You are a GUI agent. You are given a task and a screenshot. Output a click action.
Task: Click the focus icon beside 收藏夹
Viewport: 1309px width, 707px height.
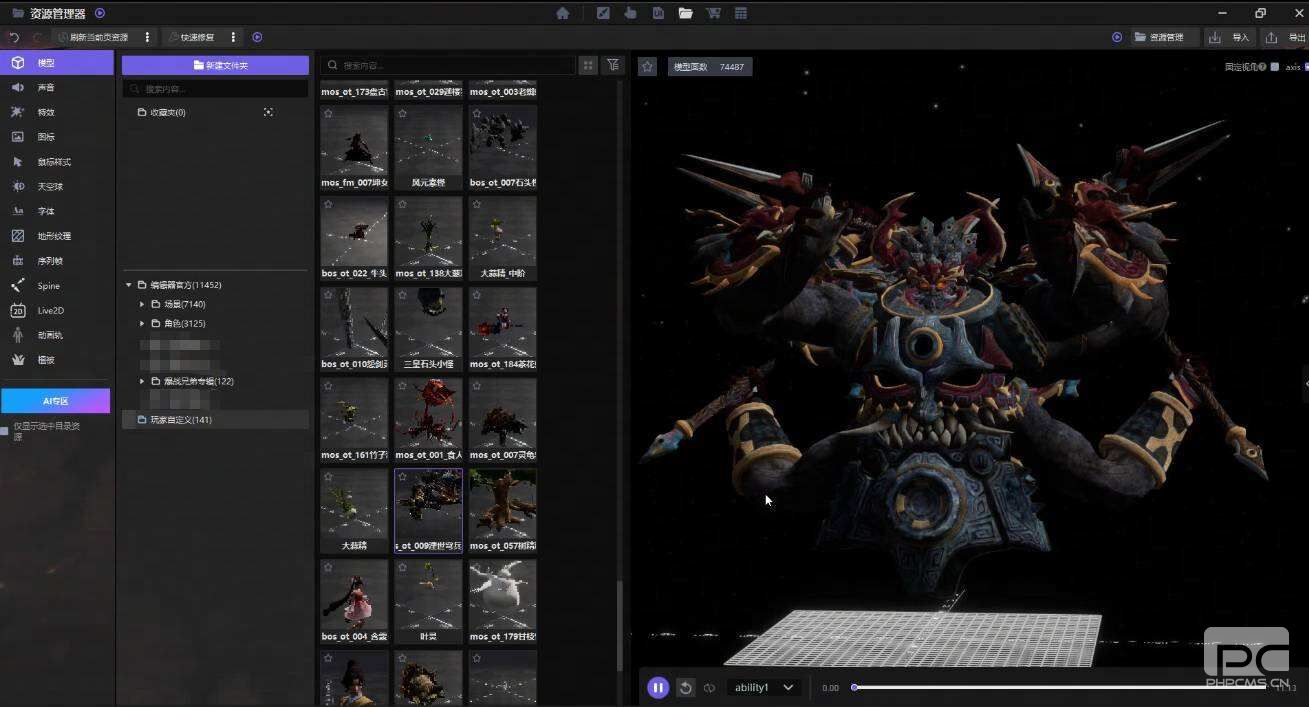click(268, 112)
